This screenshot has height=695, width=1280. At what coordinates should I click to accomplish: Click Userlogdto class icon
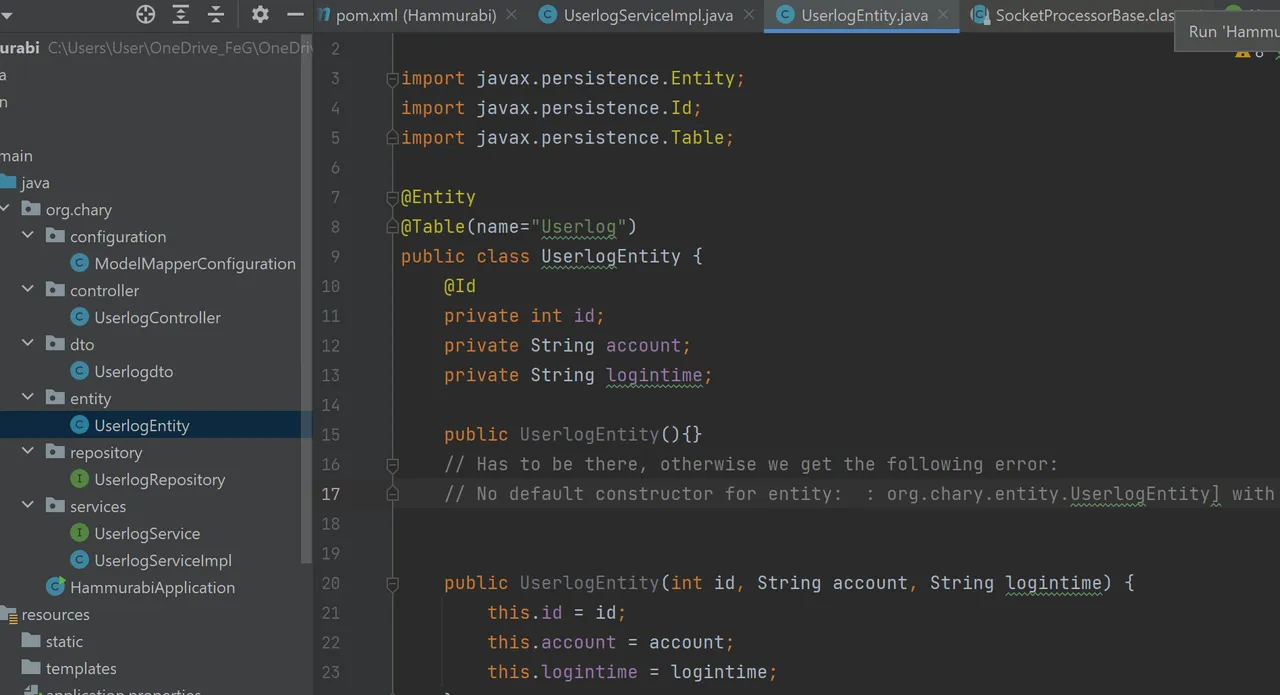tap(79, 371)
